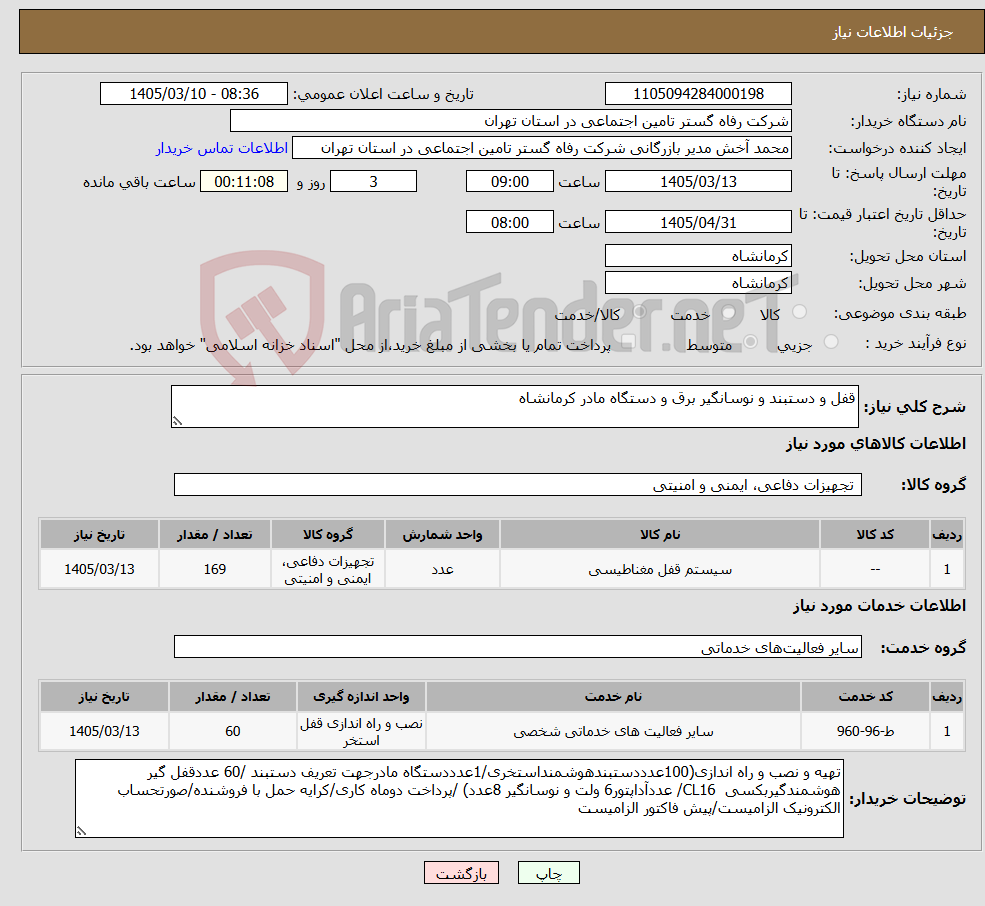Click the delivery province field کرمانشاه
This screenshot has width=985, height=906.
pyautogui.click(x=698, y=256)
